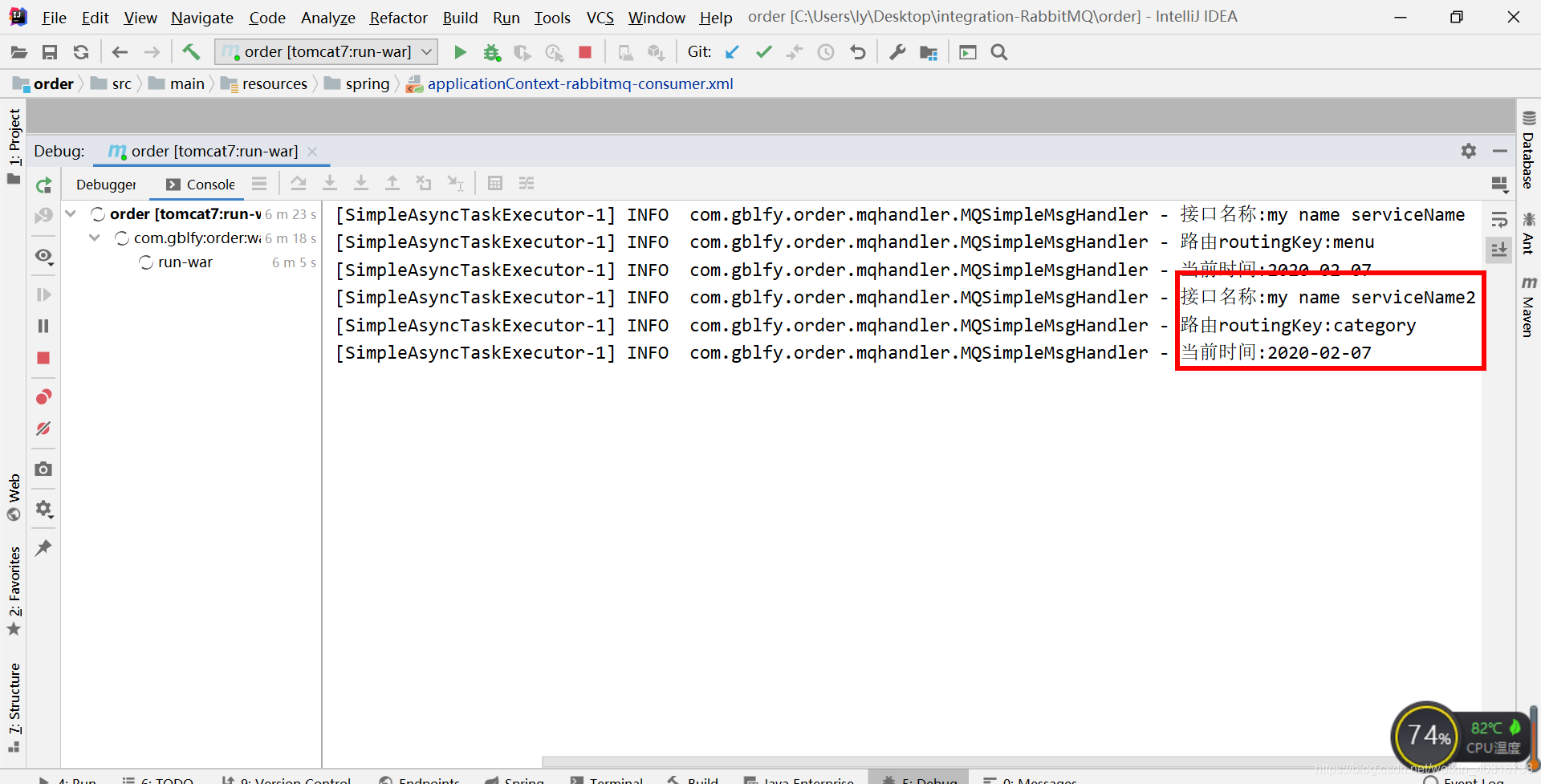Open the Web tool window
Screen dimensions: 1541x784
point(14,498)
